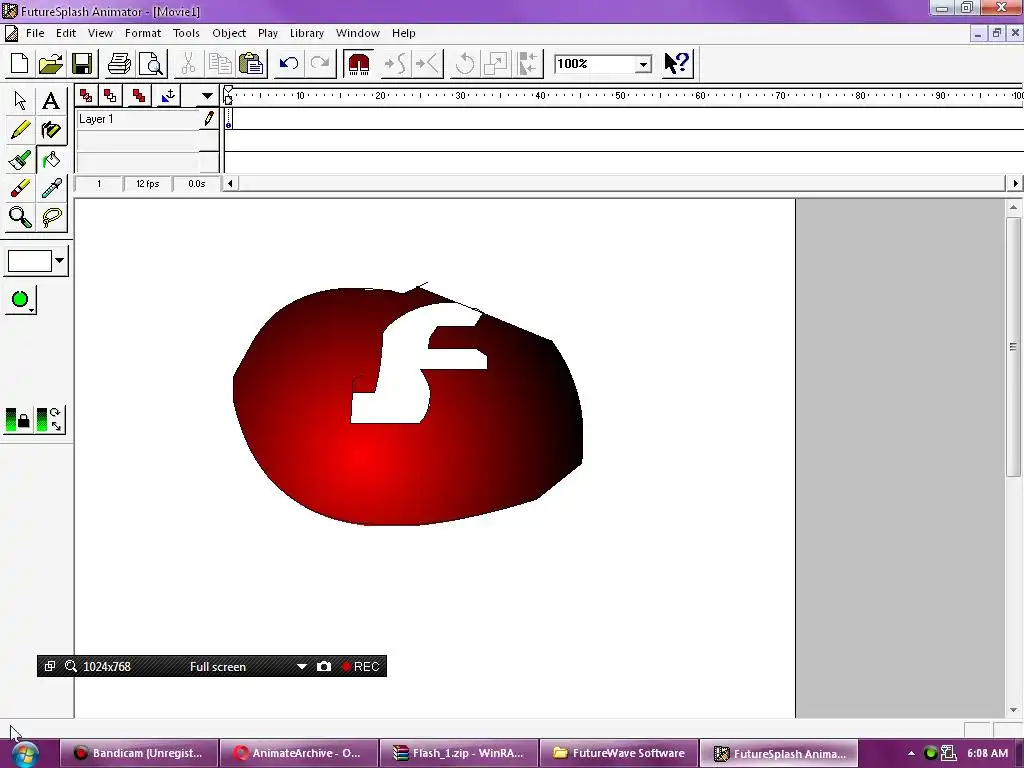
Task: Open the Window menu
Action: click(x=358, y=33)
